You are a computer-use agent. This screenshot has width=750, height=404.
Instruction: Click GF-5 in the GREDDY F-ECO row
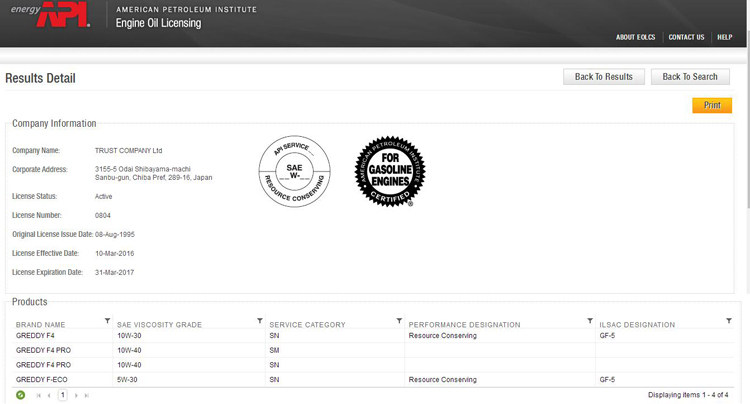point(607,380)
